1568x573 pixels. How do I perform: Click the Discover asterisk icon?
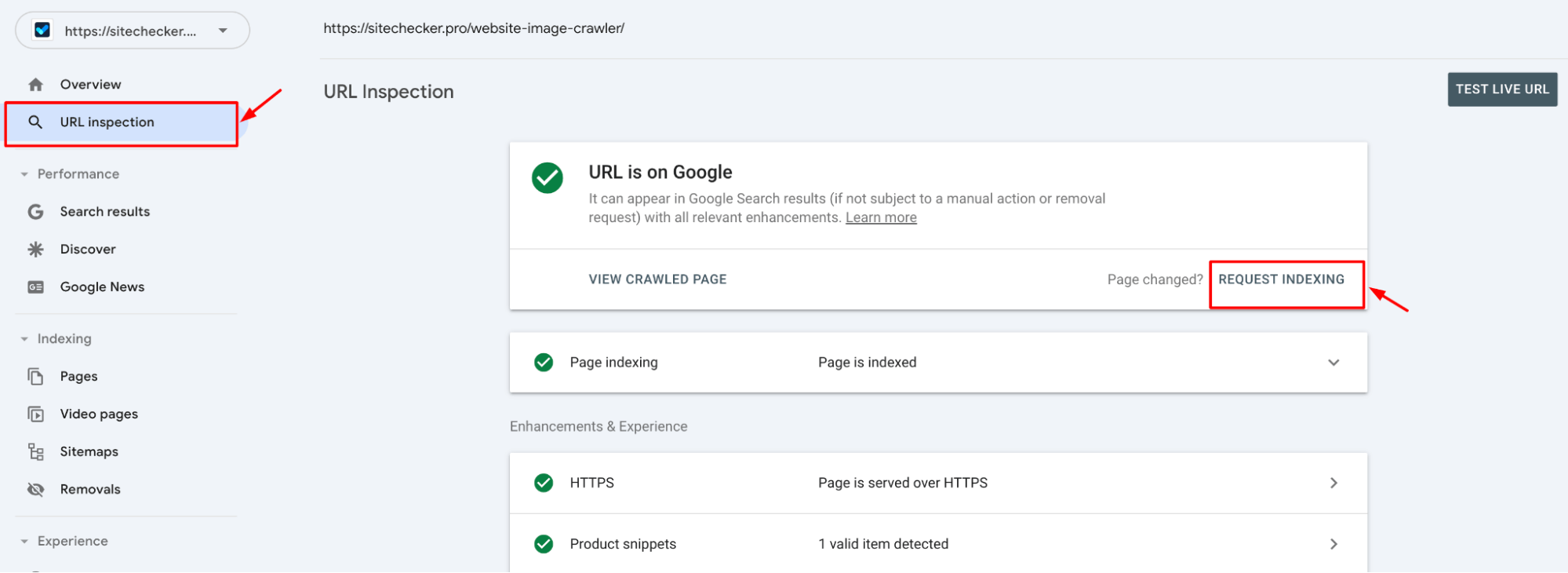(35, 249)
